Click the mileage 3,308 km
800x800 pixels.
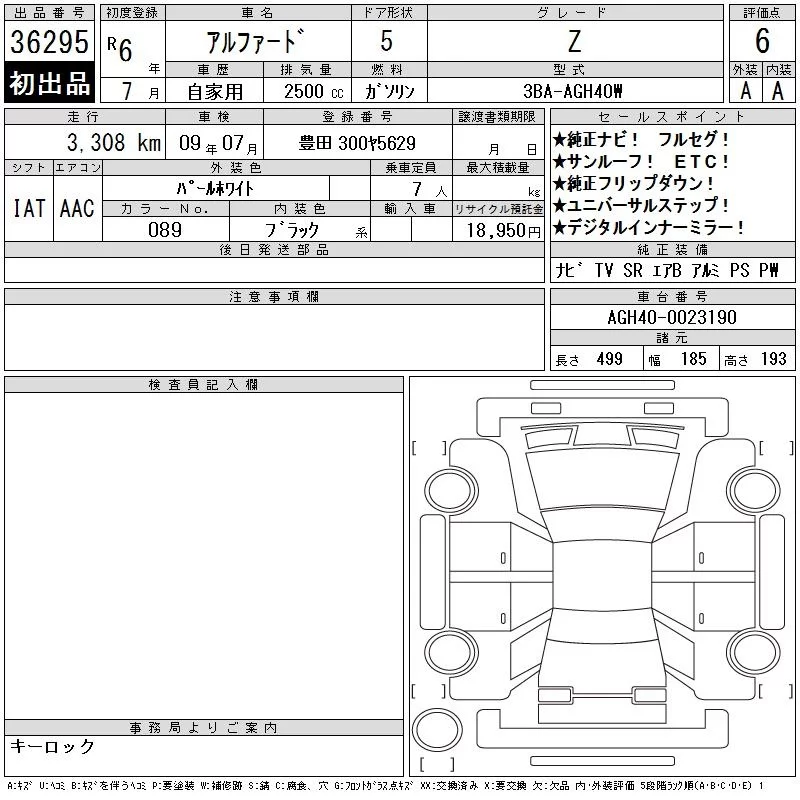pos(114,143)
